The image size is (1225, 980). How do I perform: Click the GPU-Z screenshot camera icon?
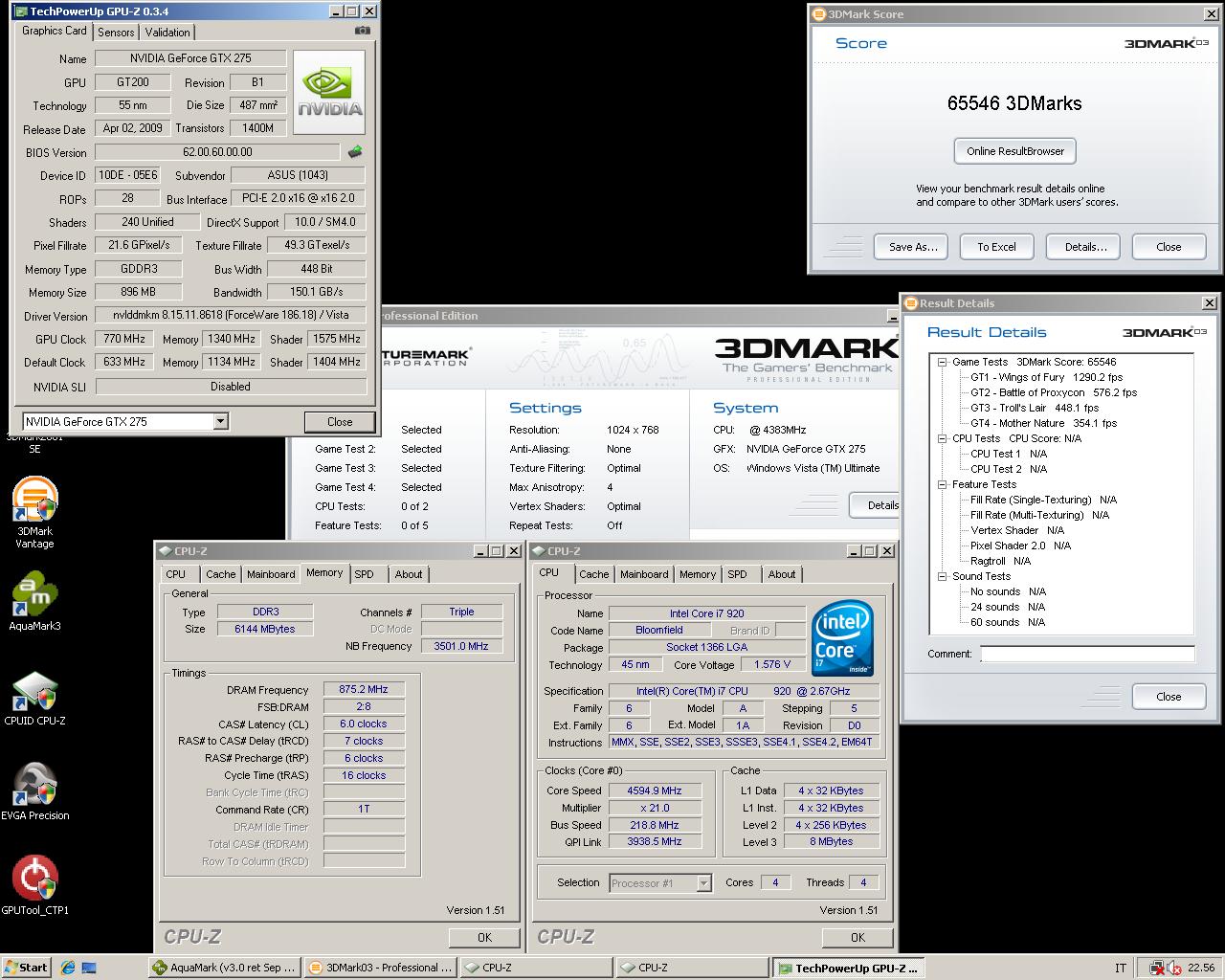(362, 31)
